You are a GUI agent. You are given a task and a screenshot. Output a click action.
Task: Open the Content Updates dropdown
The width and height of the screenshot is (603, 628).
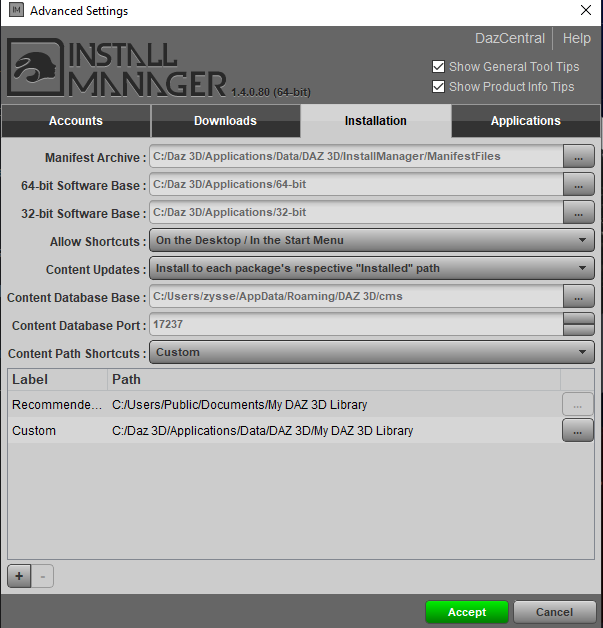click(x=372, y=268)
